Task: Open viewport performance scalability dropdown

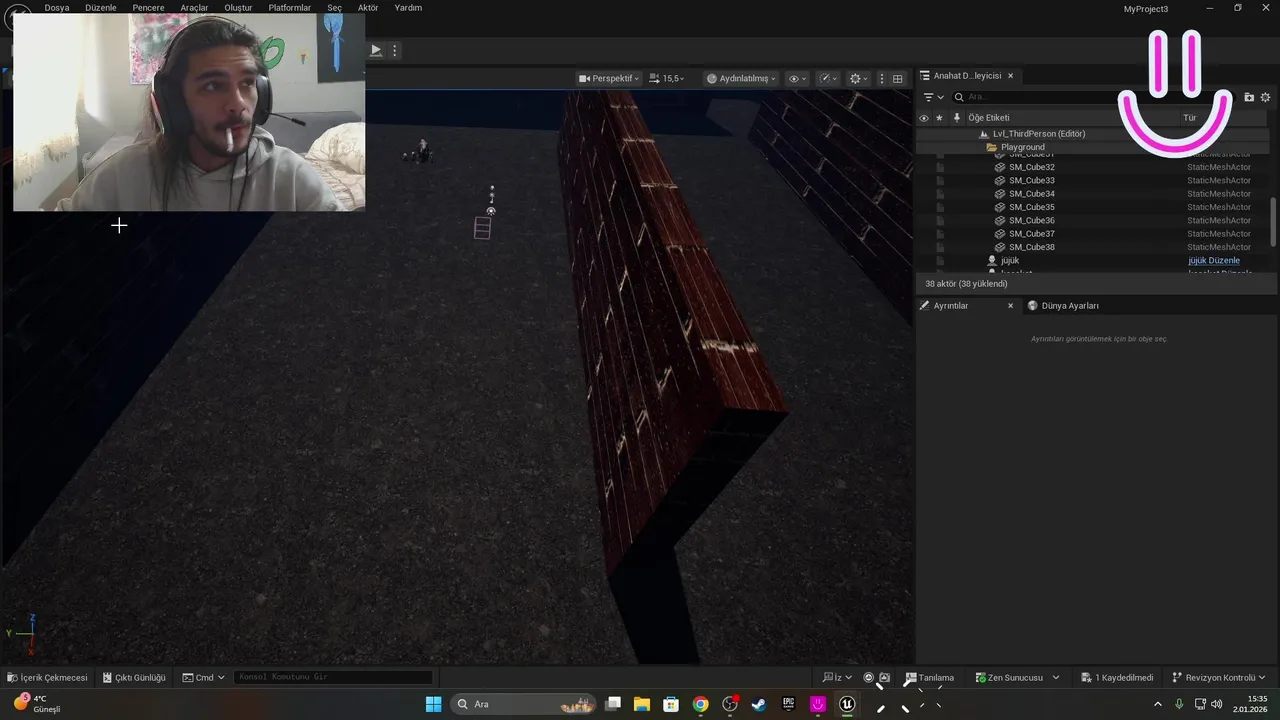Action: 828,78
